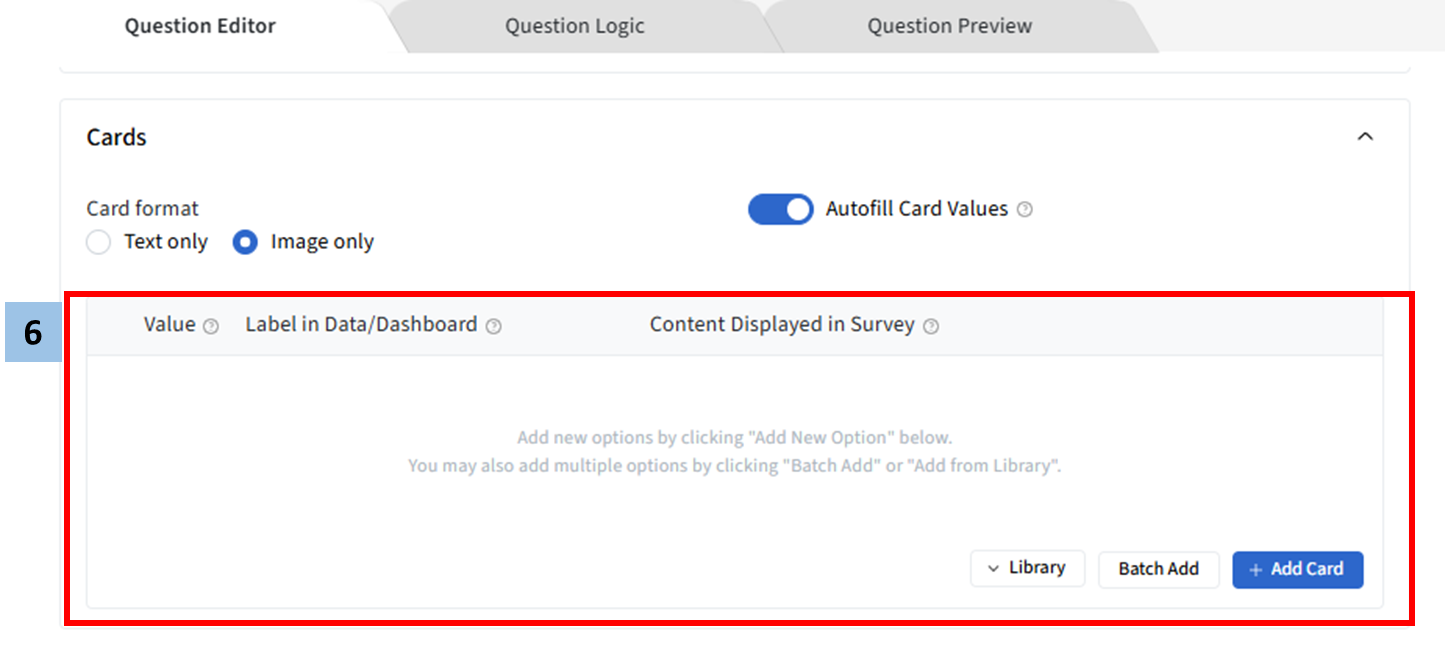Screen dimensions: 1445x645
Task: Click the Value column header
Action: coord(170,325)
